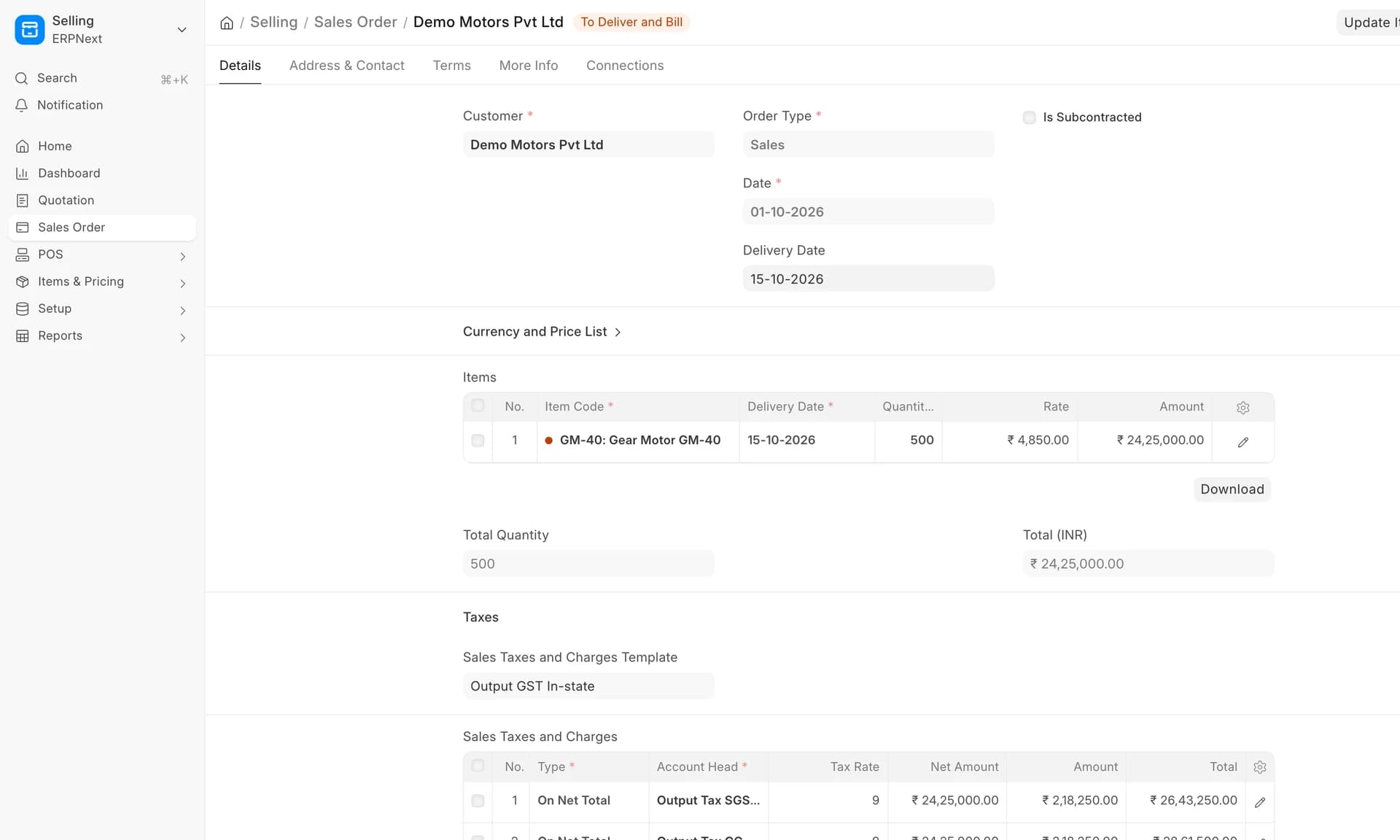Select all items via header checkbox
Screen dimensions: 1400x840
coord(478,405)
